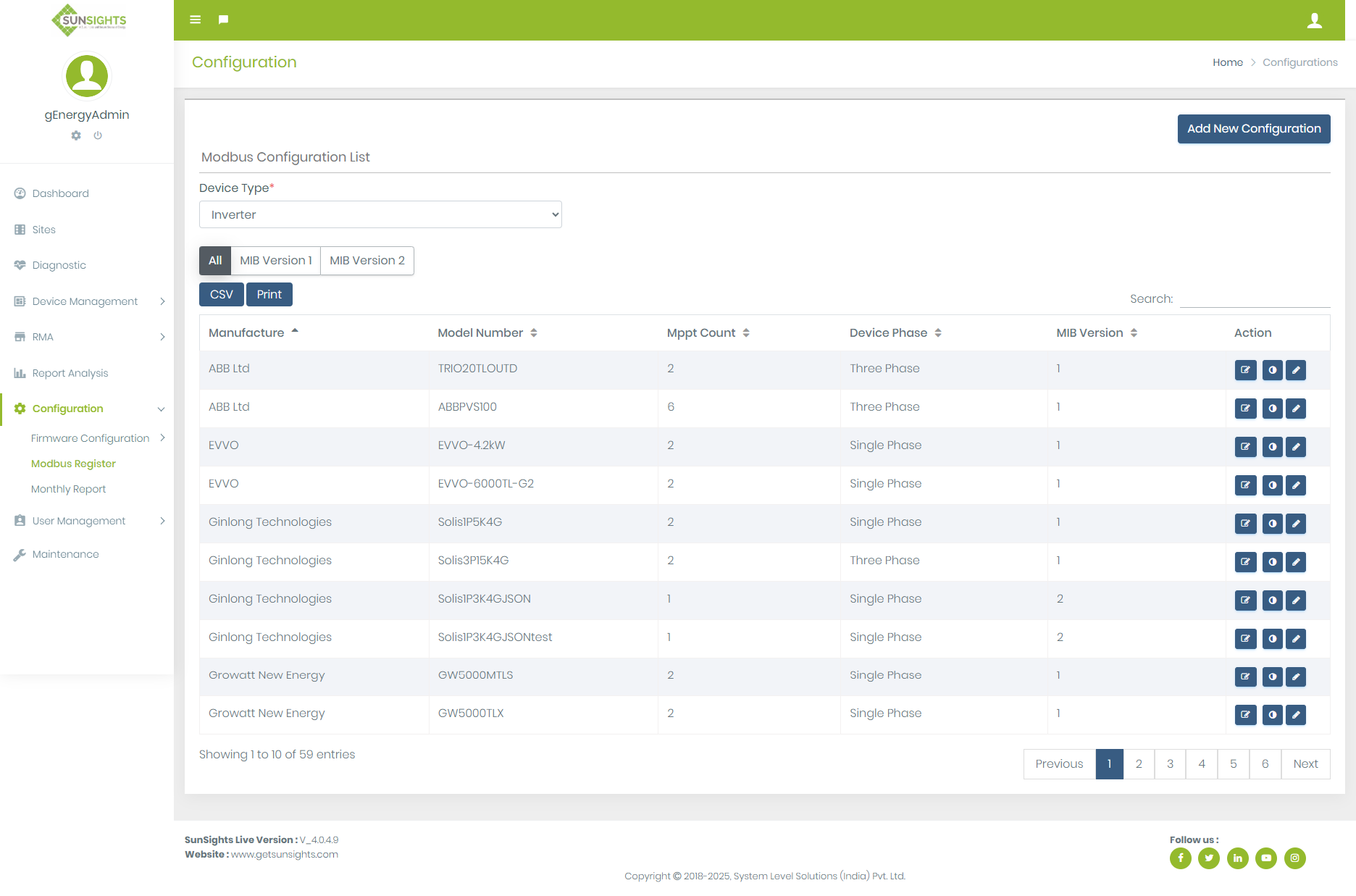Collapse the Configuration menu section
This screenshot has height=896, width=1356.
click(x=67, y=409)
